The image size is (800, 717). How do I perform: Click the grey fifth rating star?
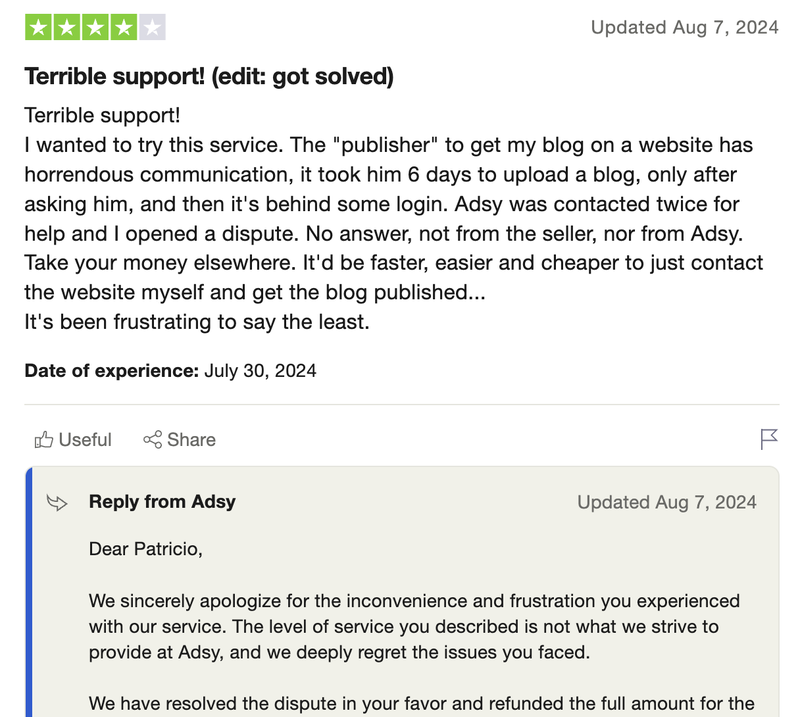[152, 28]
